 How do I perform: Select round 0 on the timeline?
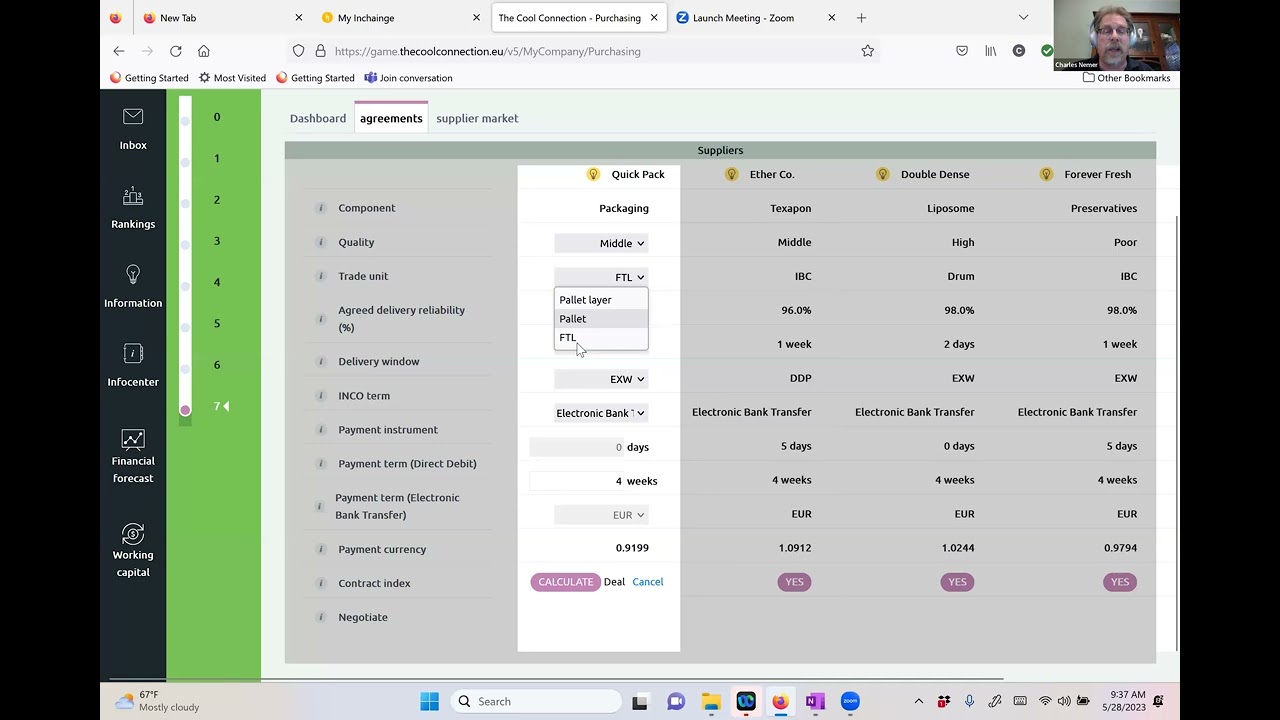coord(217,117)
